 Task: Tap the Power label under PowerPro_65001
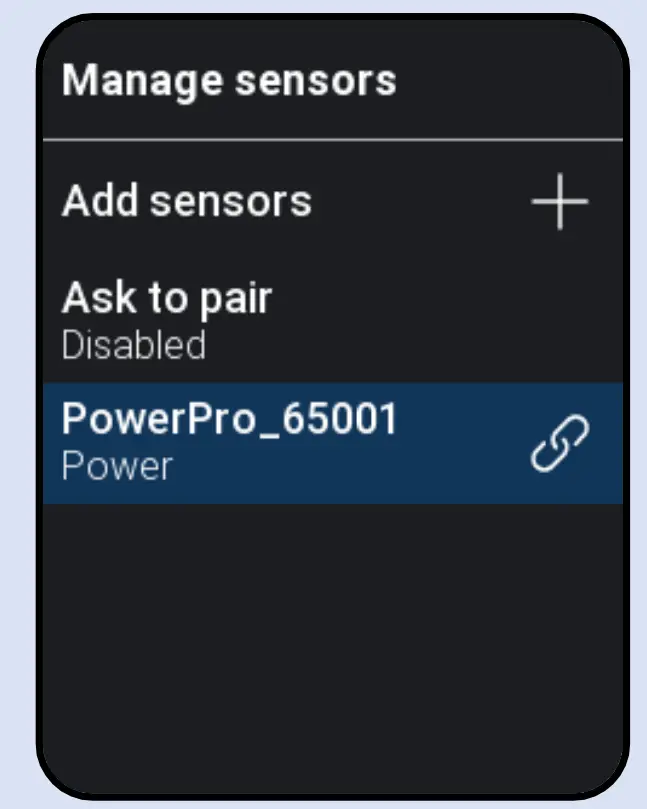pos(116,465)
